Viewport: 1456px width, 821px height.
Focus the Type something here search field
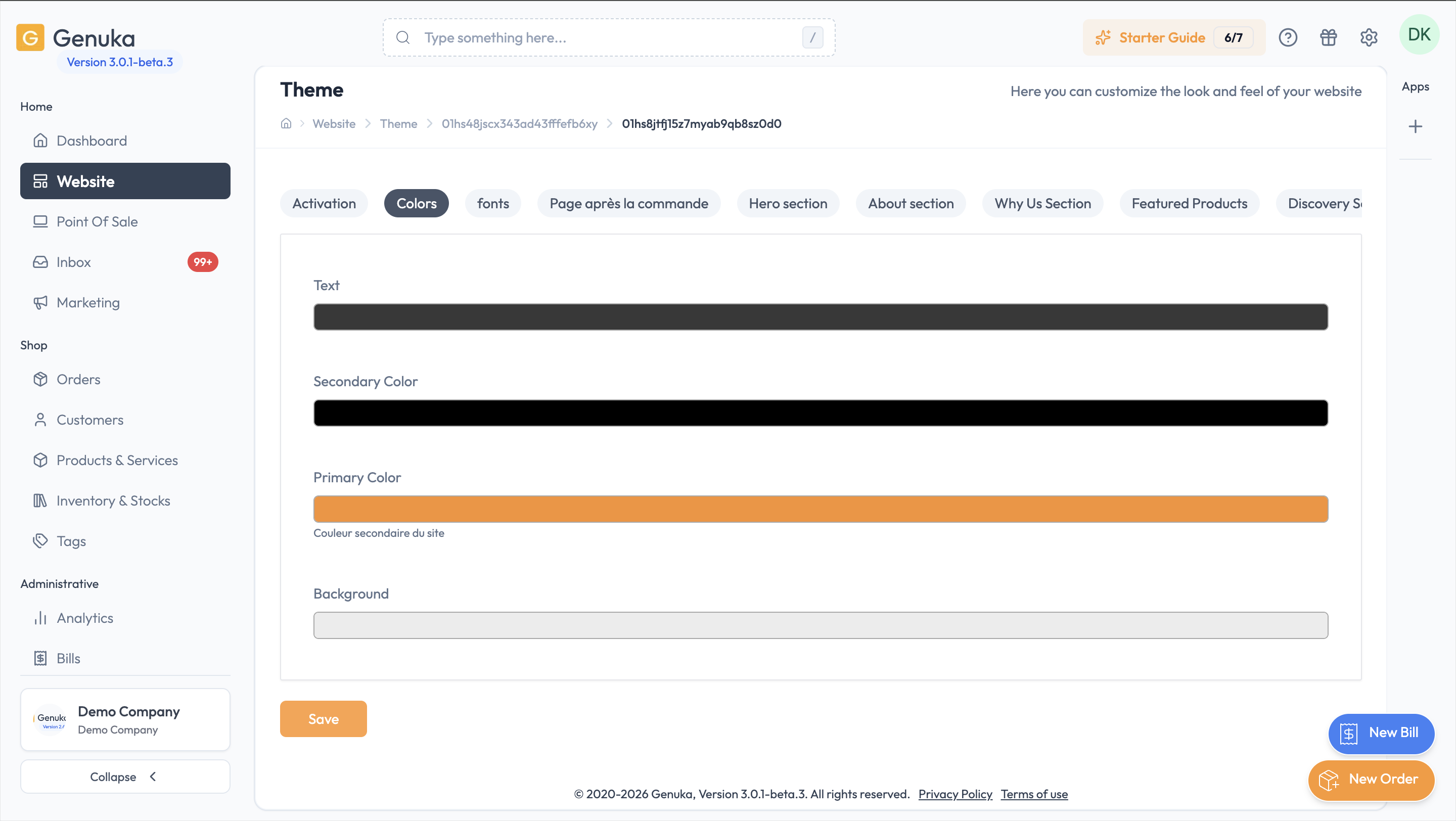click(x=609, y=38)
